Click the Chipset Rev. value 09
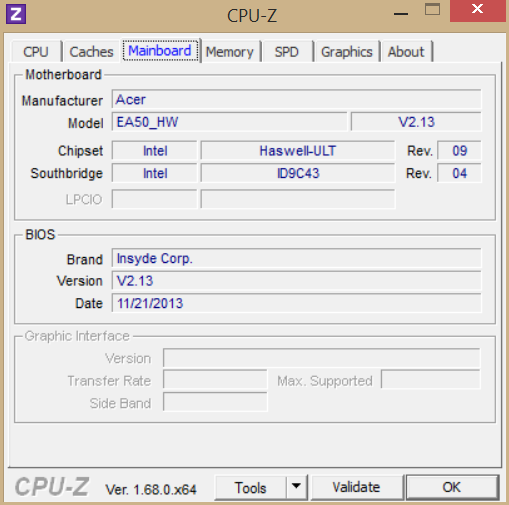 pyautogui.click(x=459, y=151)
